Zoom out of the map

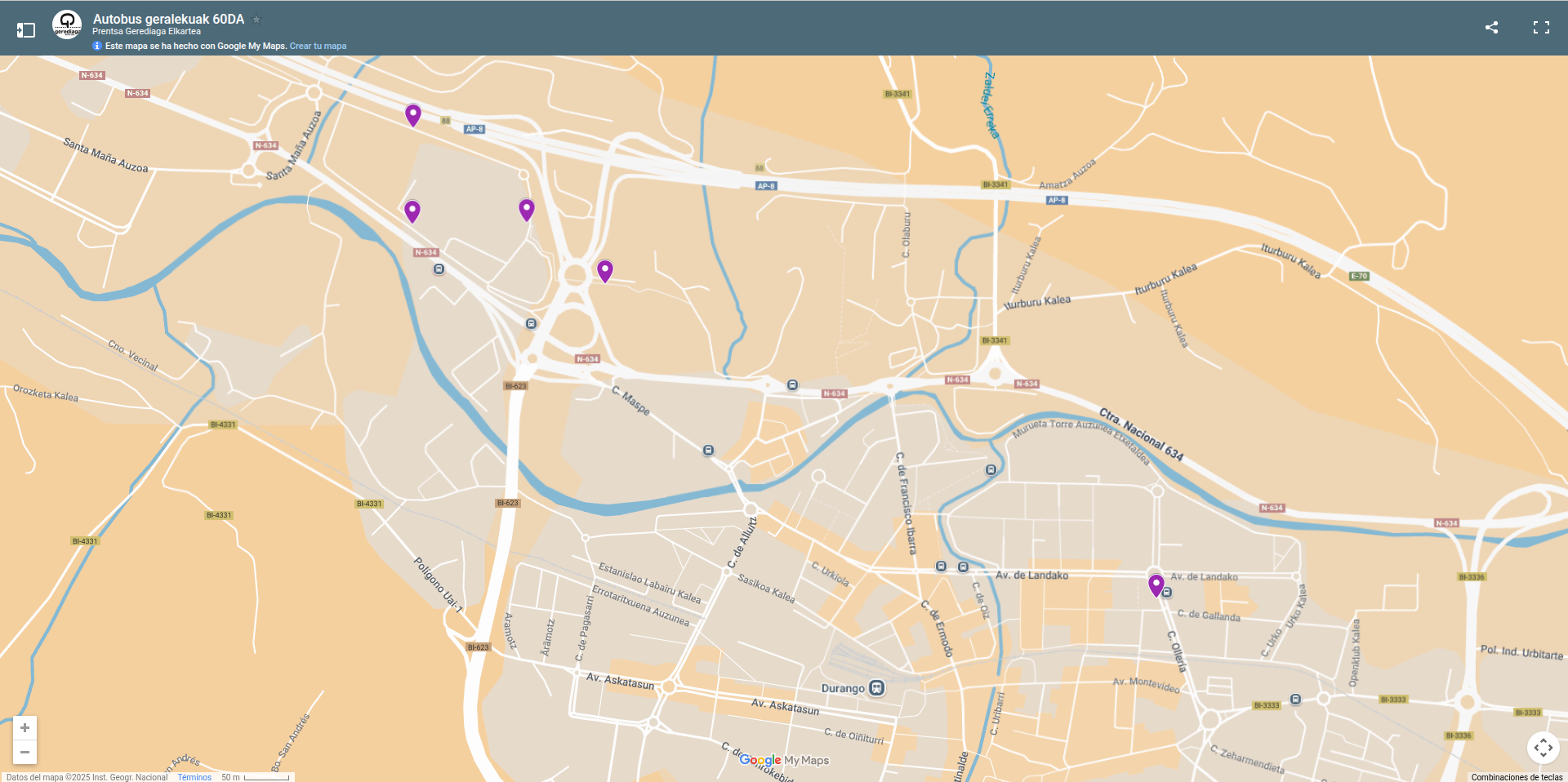coord(24,752)
